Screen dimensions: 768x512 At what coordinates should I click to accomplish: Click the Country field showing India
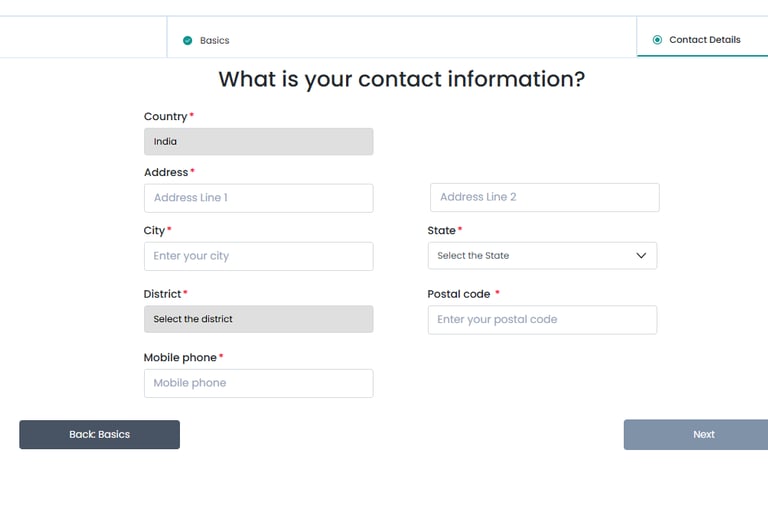(258, 142)
